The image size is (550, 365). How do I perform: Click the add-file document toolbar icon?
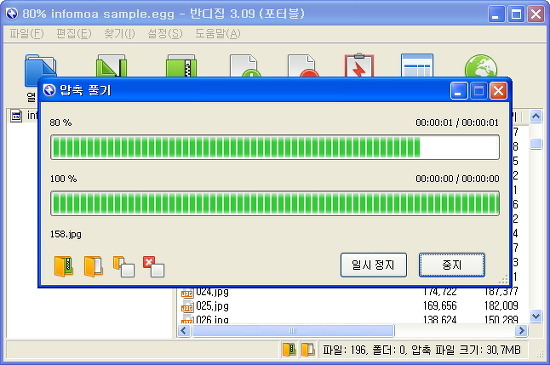coord(245,66)
